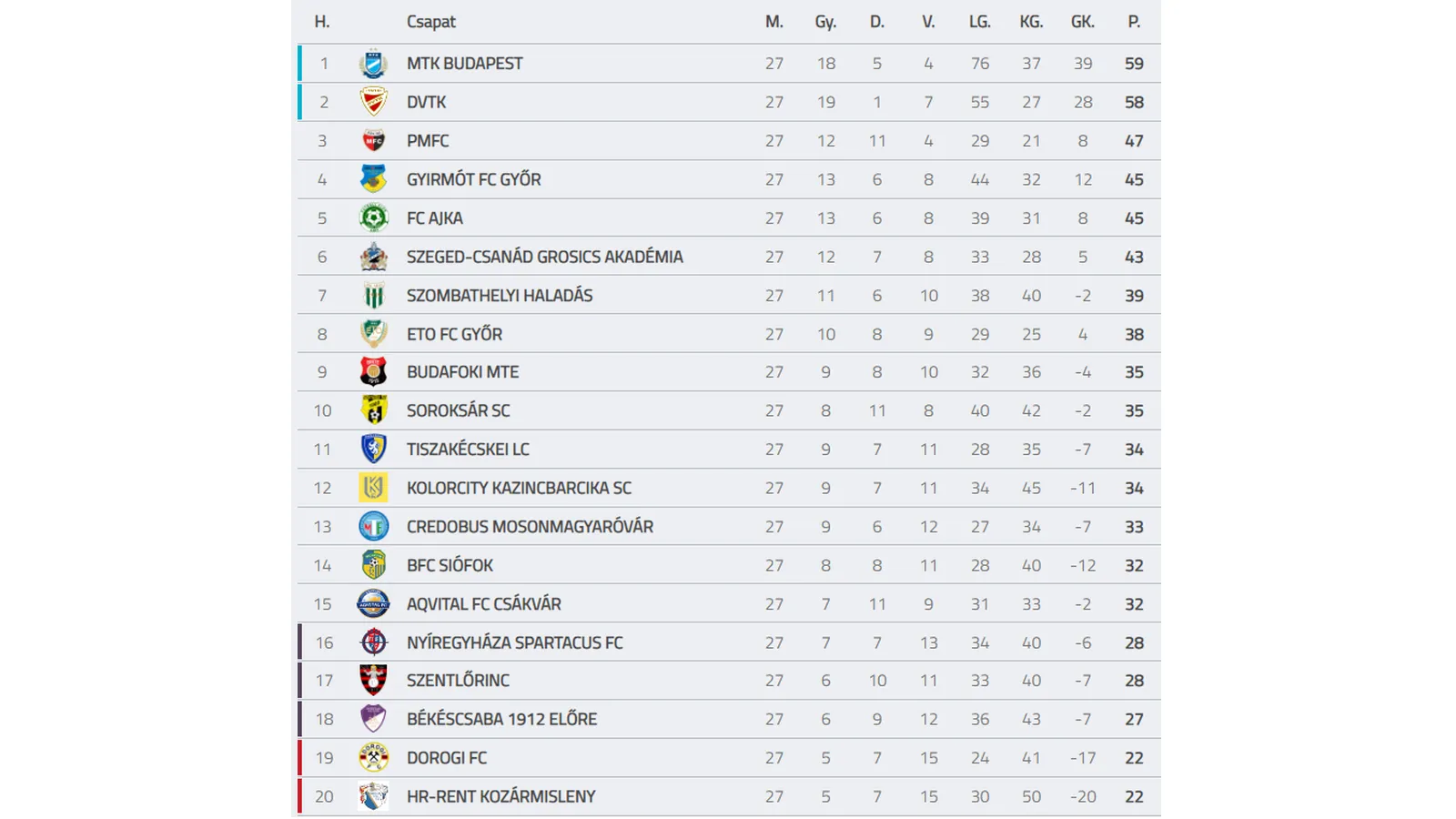Click the Nyíregyháza Spartacus FC name
The height and width of the screenshot is (819, 1456).
point(514,642)
